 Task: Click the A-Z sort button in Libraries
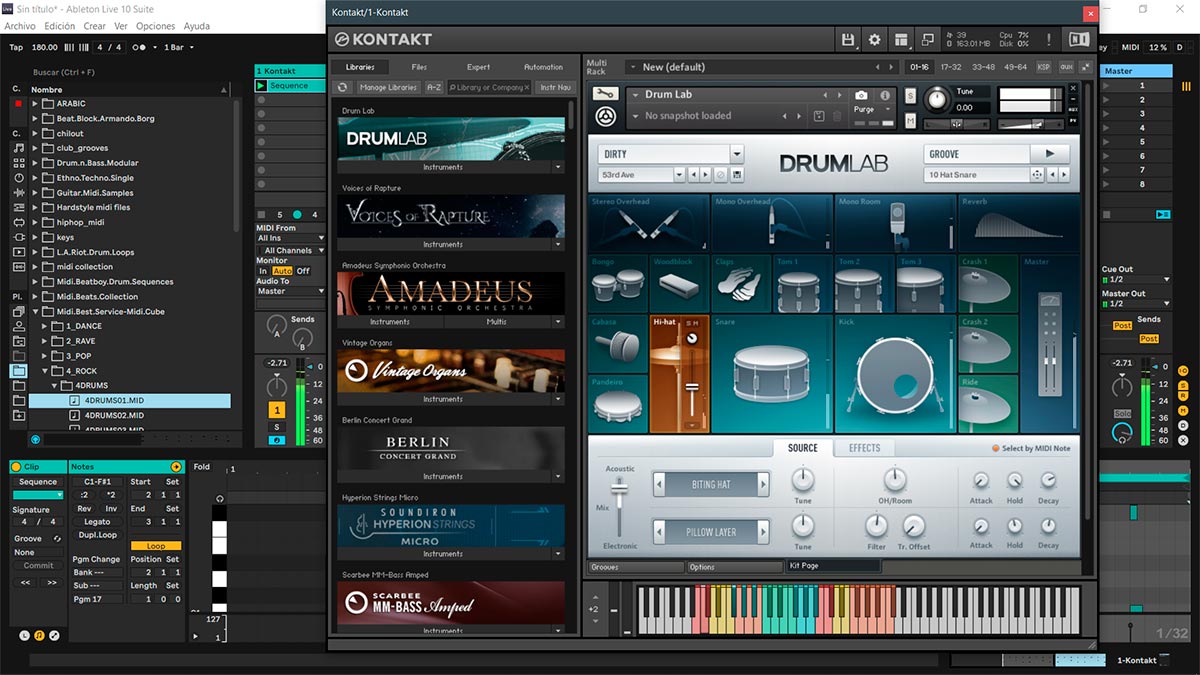(x=434, y=87)
